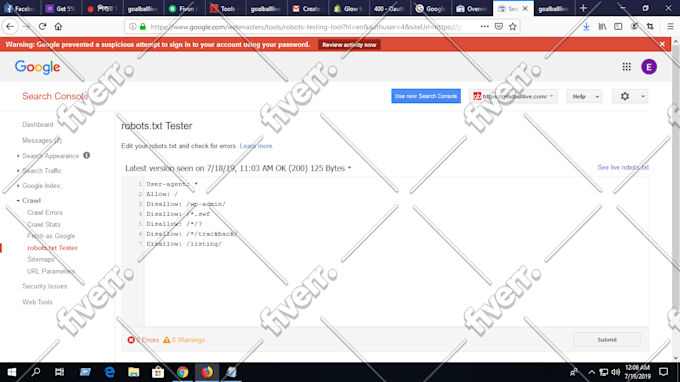
Task: Open the Firefox downloads arrow
Action: click(x=586, y=26)
